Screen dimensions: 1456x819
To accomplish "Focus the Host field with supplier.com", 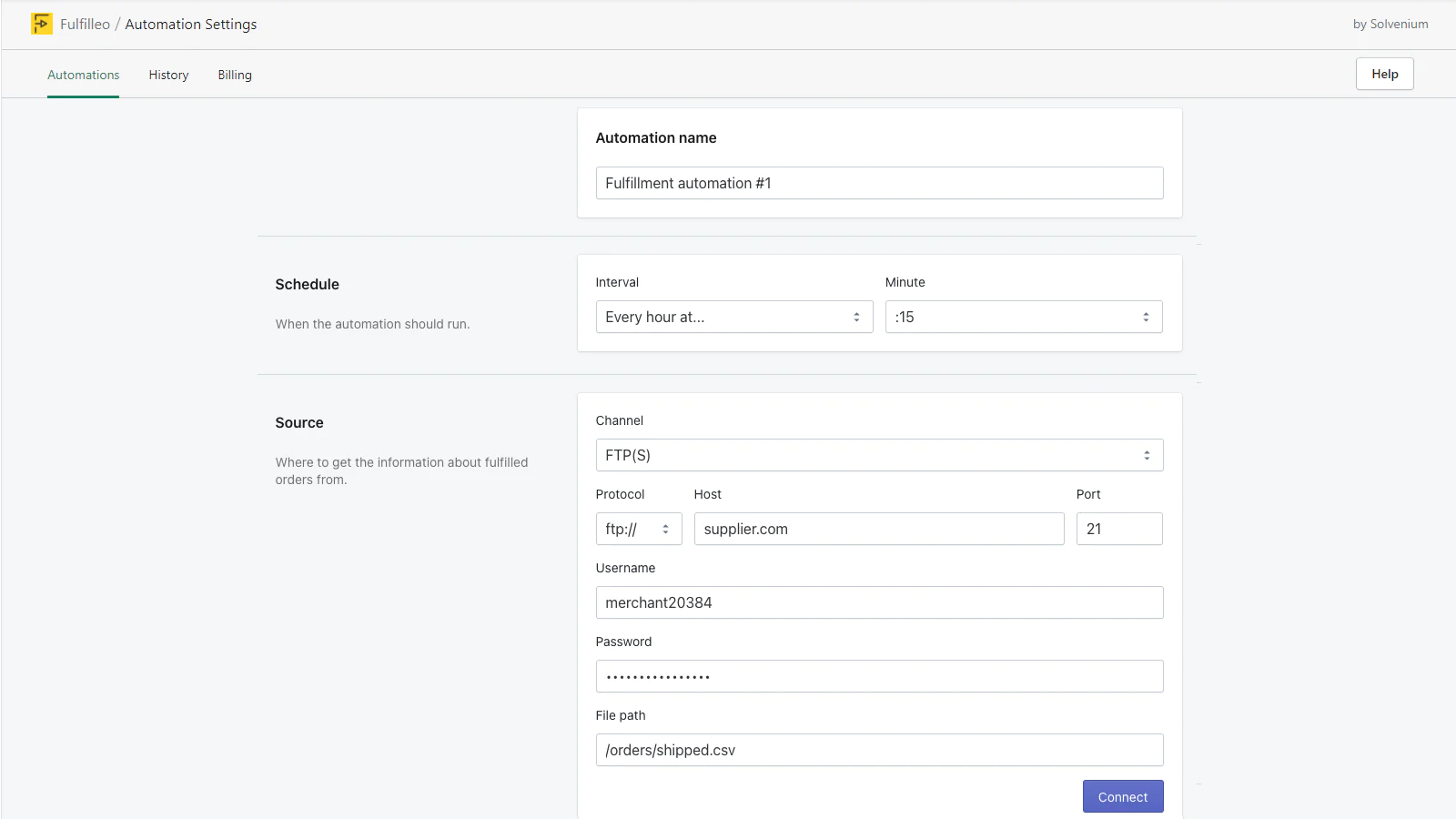I will (878, 529).
